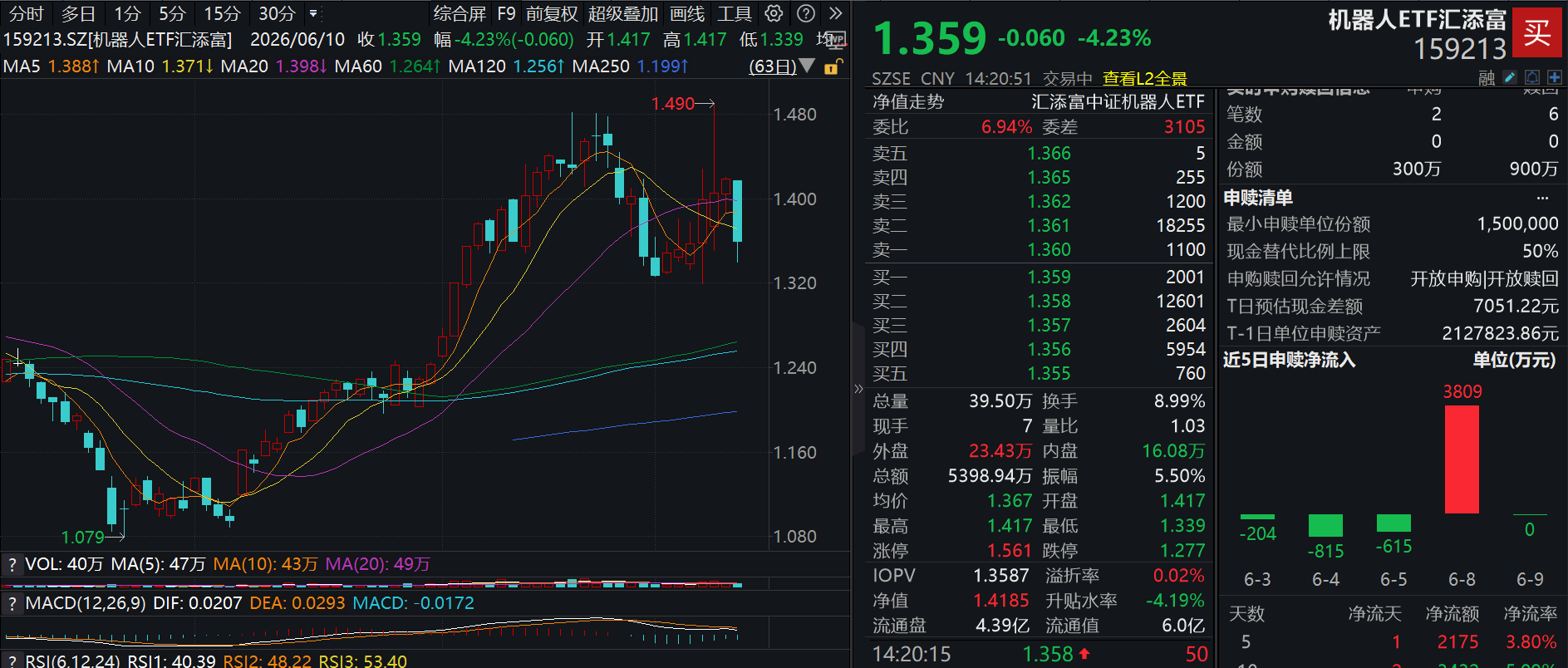Open the 查看L2全景 link
1568x668 pixels.
coord(1145,79)
